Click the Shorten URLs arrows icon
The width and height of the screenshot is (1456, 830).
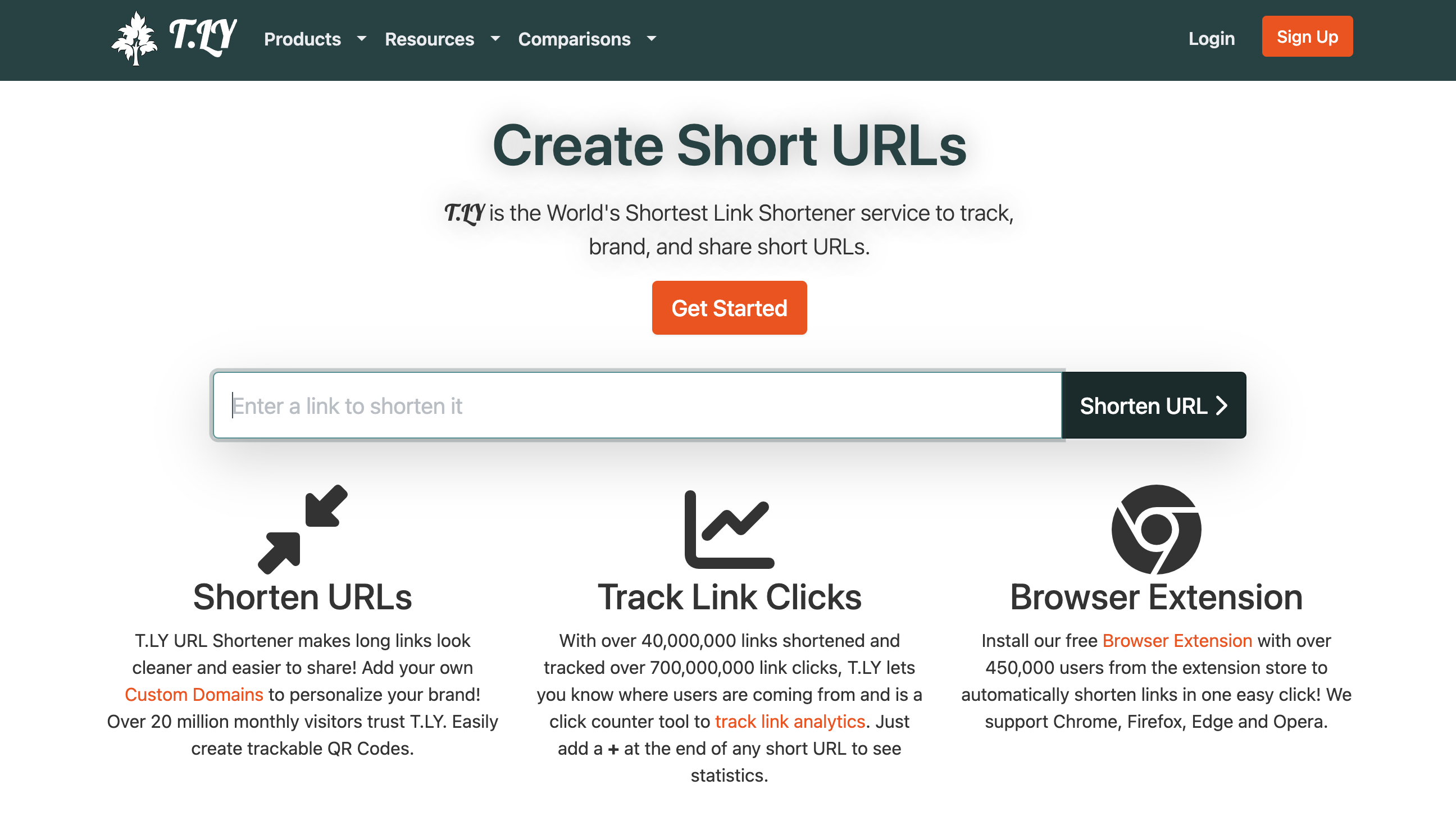tap(302, 529)
